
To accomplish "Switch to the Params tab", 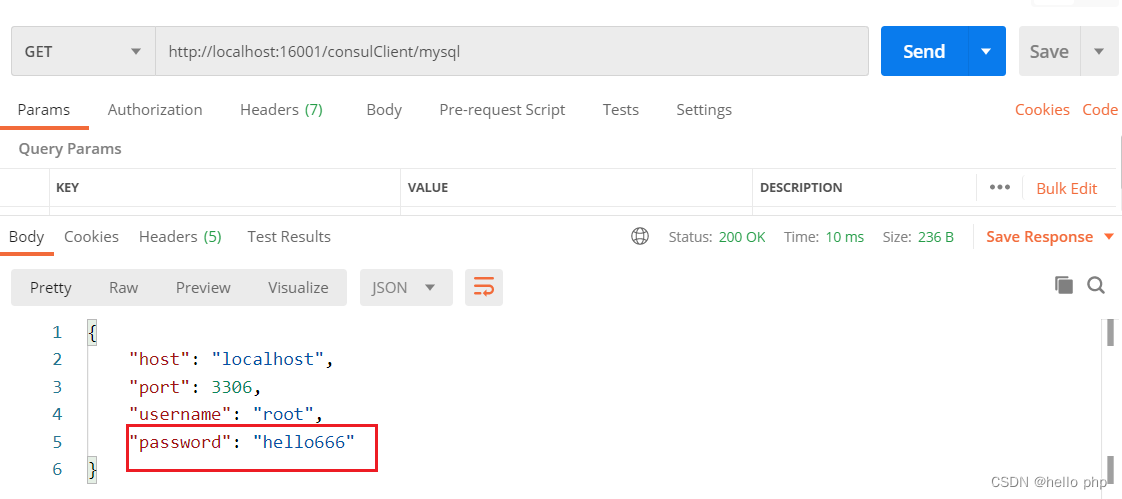I will (44, 110).
